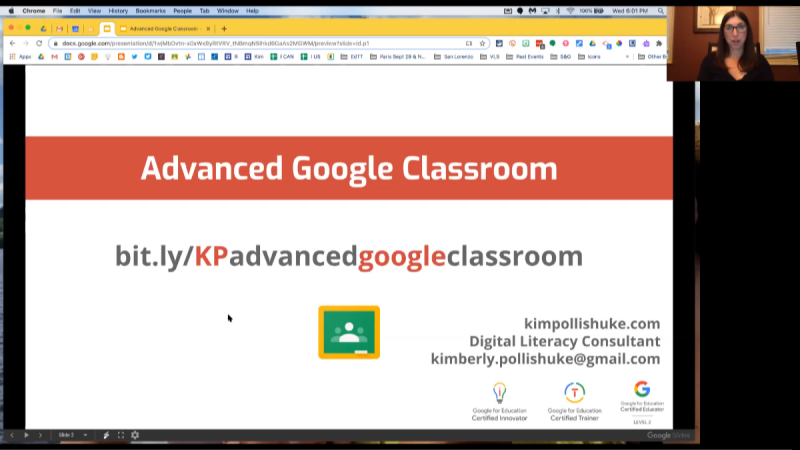Click the play button in slides toolbar
800x450 pixels.
(x=27, y=435)
